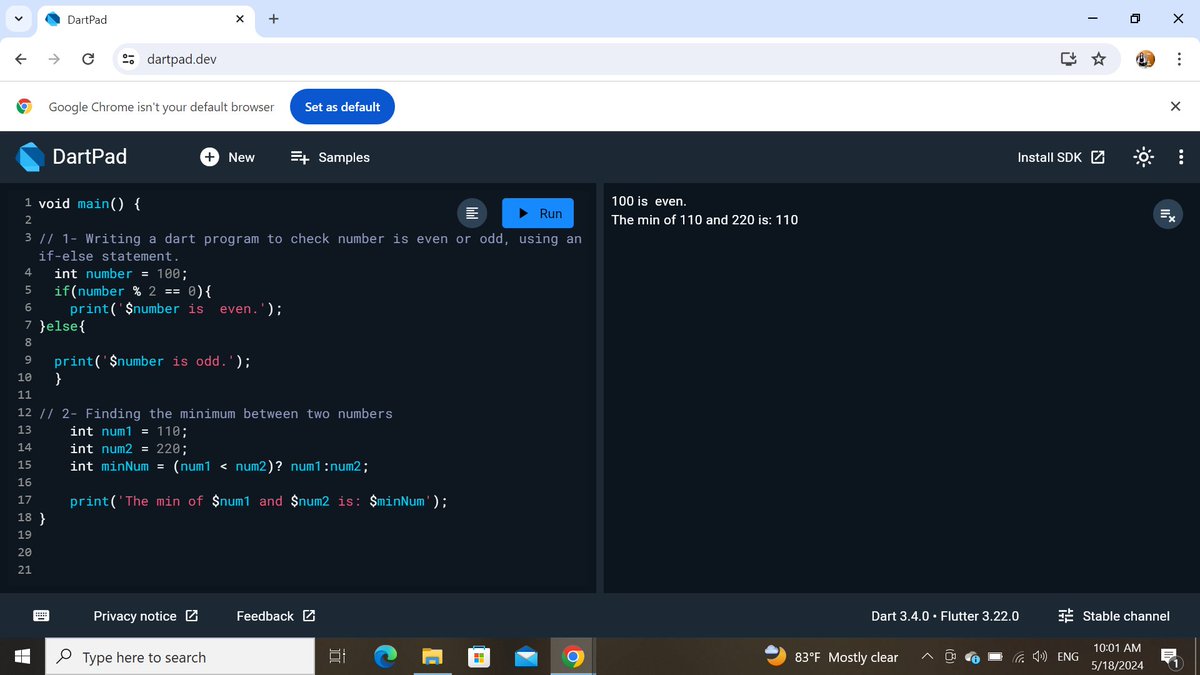This screenshot has width=1200, height=675.
Task: Dismiss default browser notification bar
Action: 1175,107
